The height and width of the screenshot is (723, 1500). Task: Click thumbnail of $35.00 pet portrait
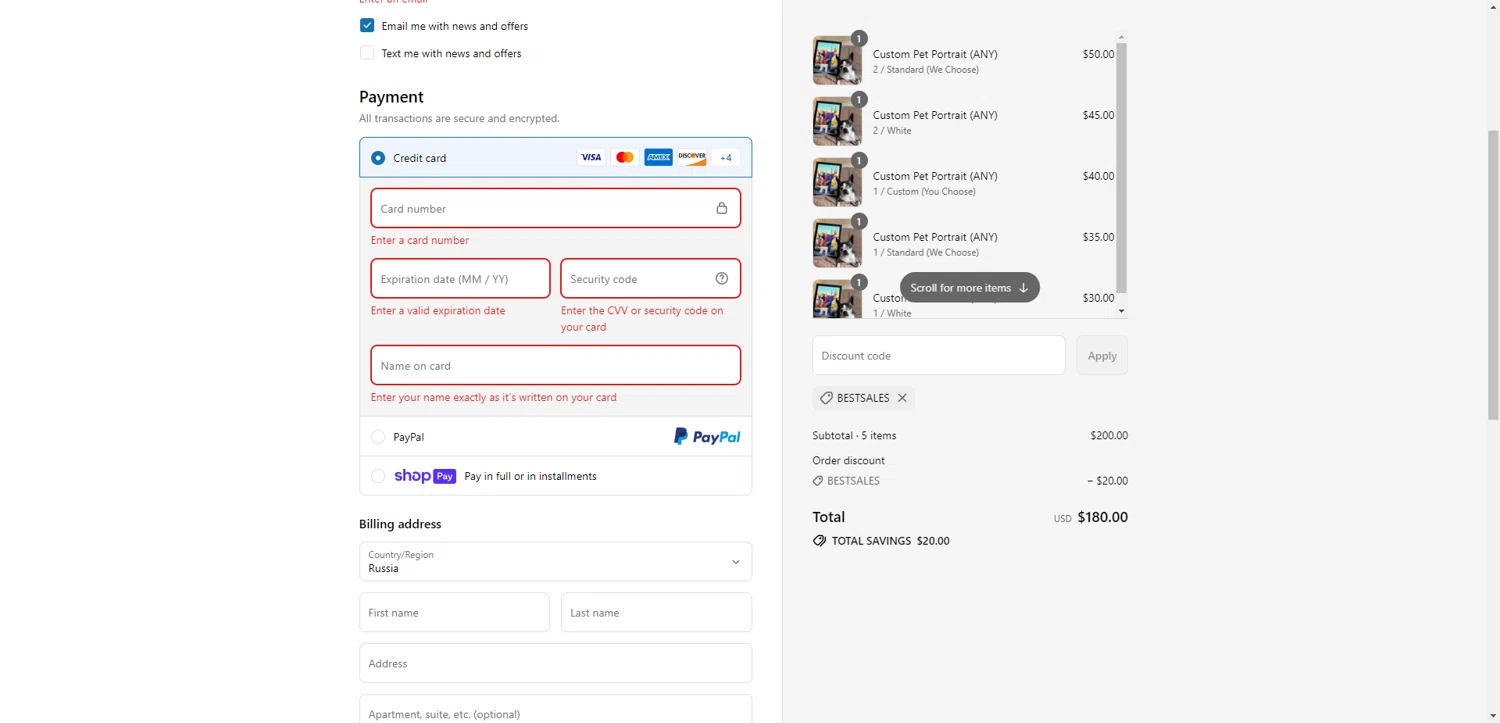pyautogui.click(x=837, y=244)
